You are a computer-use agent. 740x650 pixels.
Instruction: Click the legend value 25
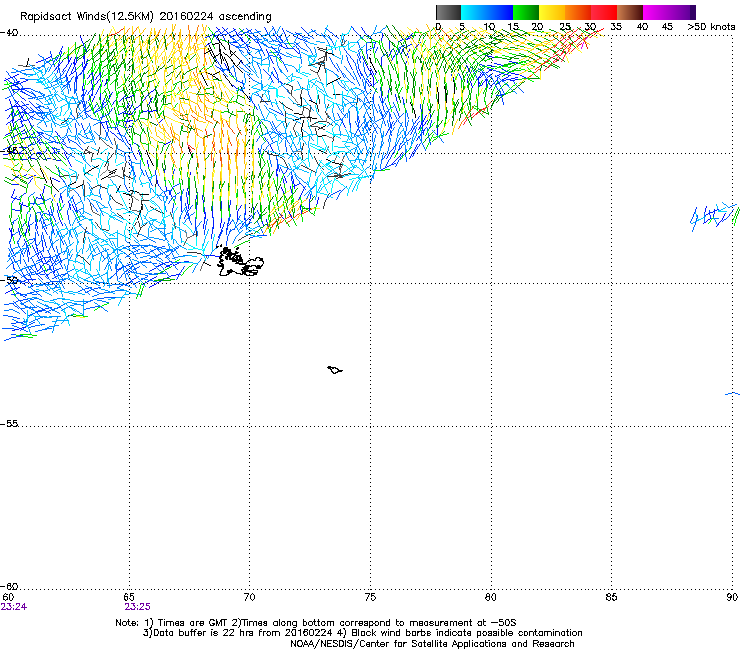tap(565, 27)
